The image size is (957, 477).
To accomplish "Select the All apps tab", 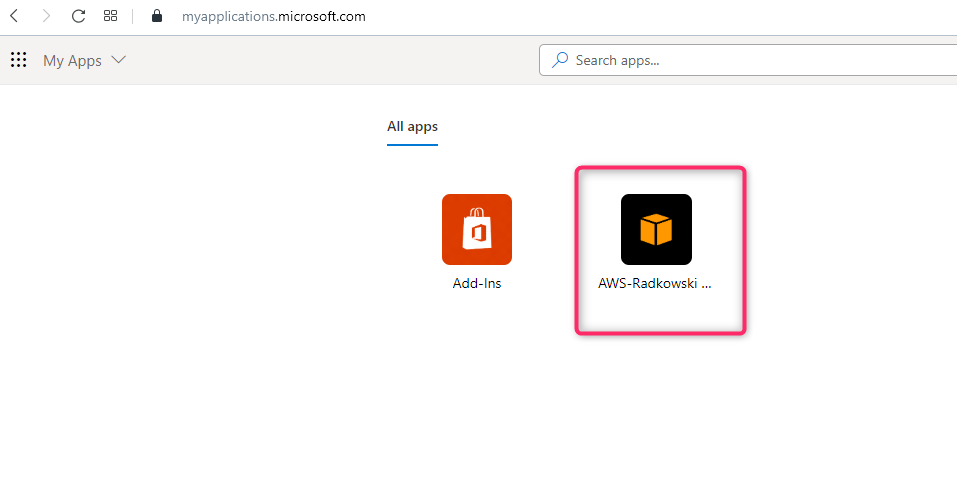I will pos(412,127).
